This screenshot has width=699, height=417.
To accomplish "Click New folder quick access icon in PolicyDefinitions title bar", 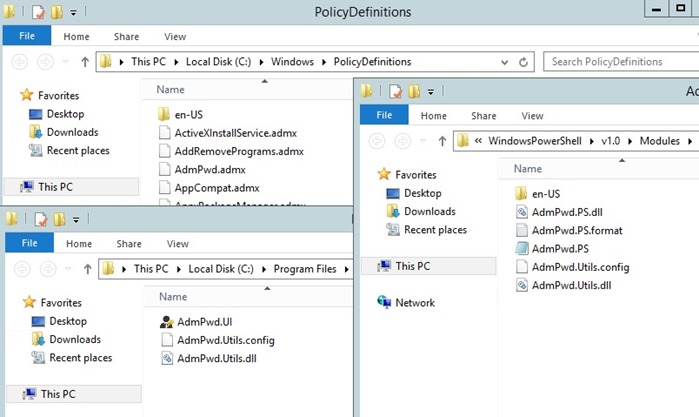I will click(x=57, y=12).
